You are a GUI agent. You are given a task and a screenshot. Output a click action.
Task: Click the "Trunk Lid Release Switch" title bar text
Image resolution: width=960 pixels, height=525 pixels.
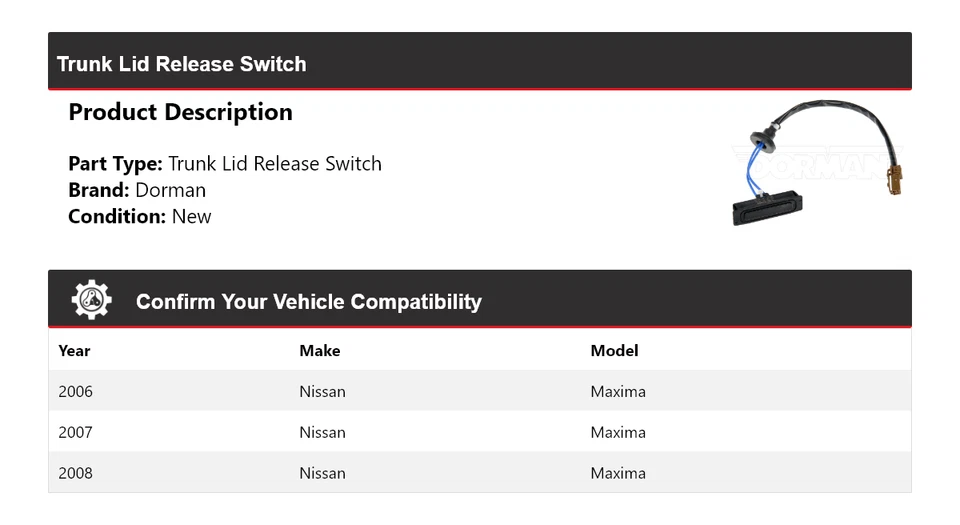181,64
